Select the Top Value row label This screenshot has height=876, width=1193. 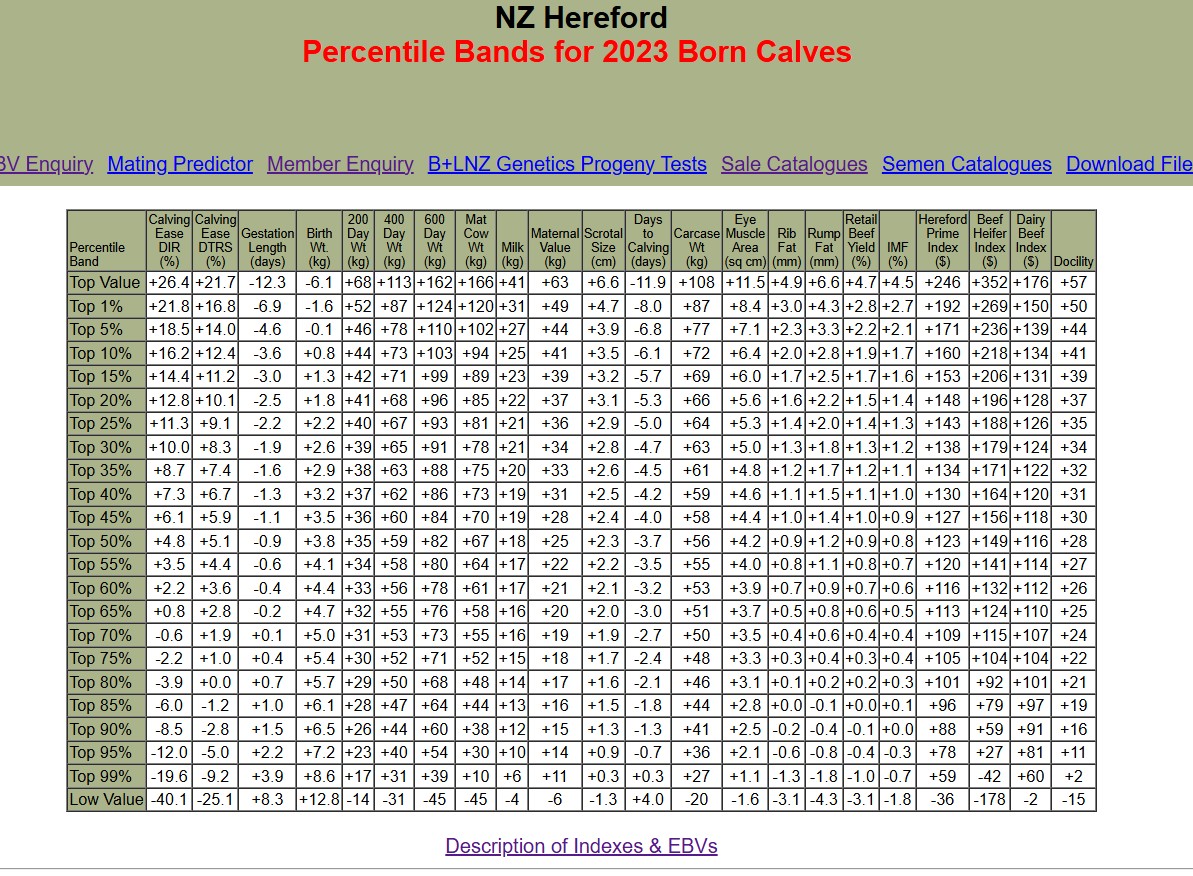click(x=107, y=283)
